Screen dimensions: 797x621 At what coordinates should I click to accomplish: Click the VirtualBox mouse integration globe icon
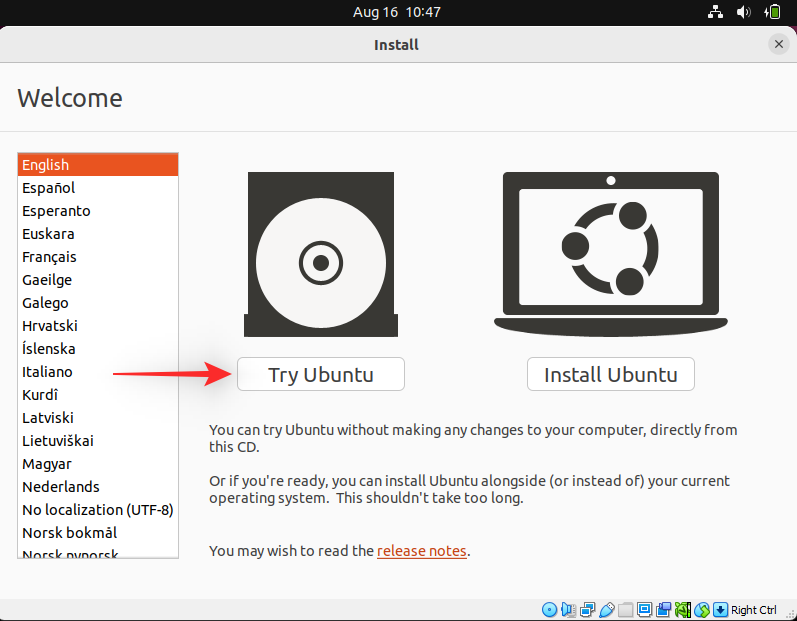(701, 609)
